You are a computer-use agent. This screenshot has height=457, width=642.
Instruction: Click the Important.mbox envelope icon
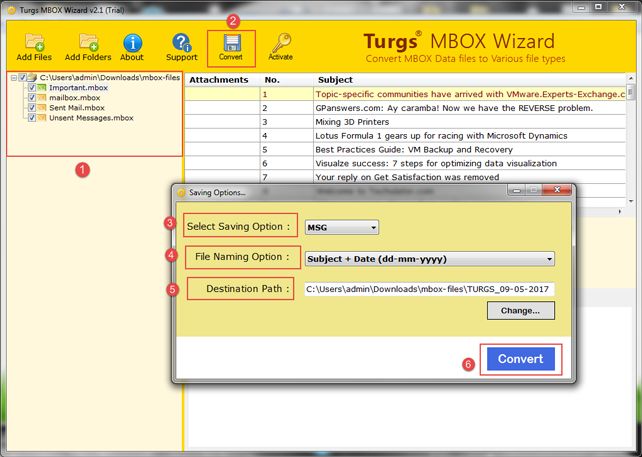click(42, 88)
